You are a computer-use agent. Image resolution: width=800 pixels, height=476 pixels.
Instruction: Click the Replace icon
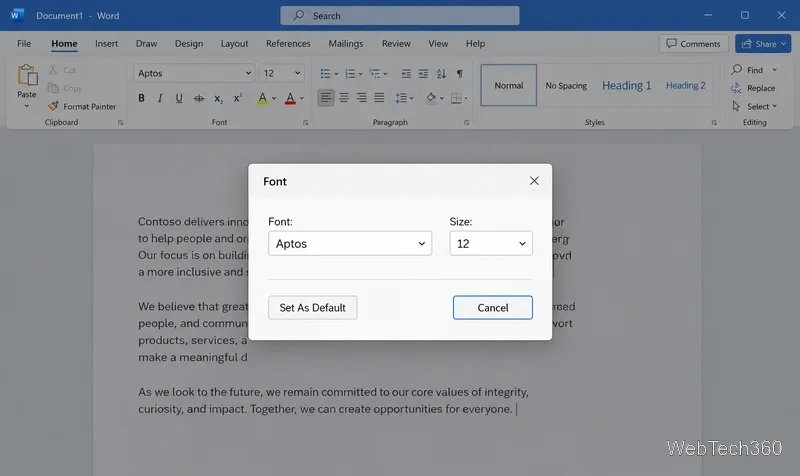(736, 88)
